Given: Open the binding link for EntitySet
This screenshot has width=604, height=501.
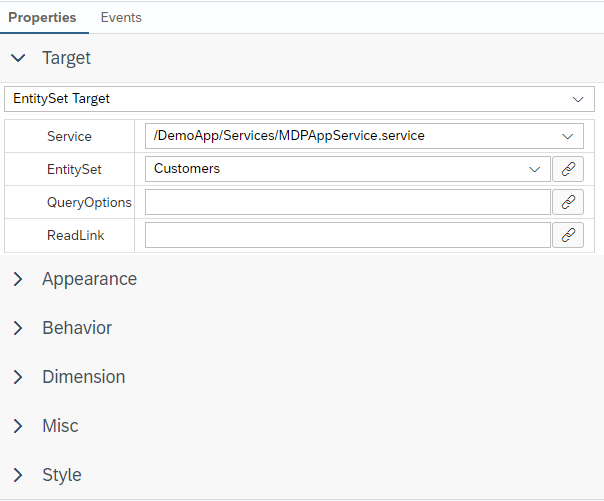Looking at the screenshot, I should click(x=568, y=169).
